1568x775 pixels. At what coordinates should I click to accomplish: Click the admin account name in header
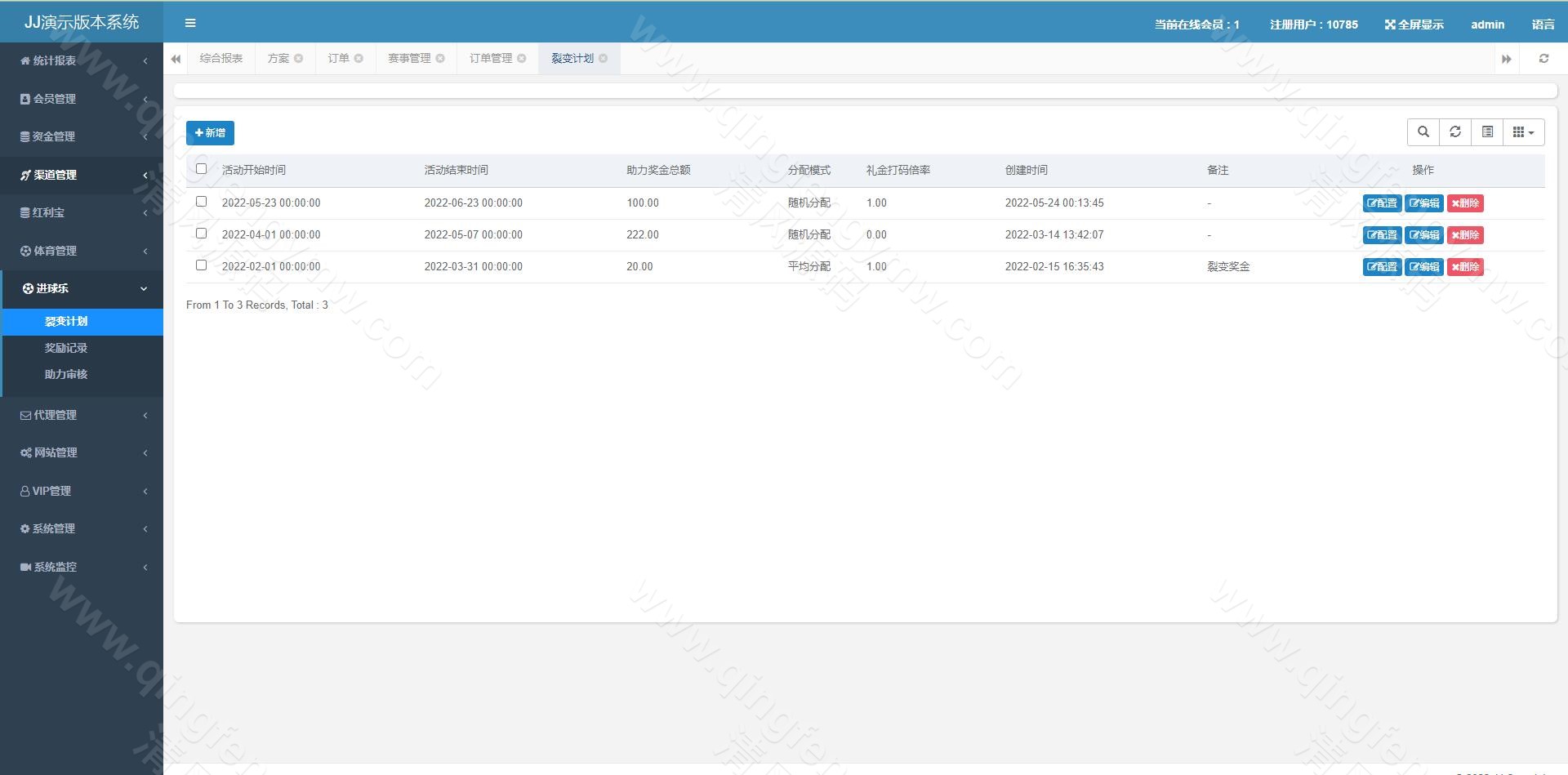1487,24
